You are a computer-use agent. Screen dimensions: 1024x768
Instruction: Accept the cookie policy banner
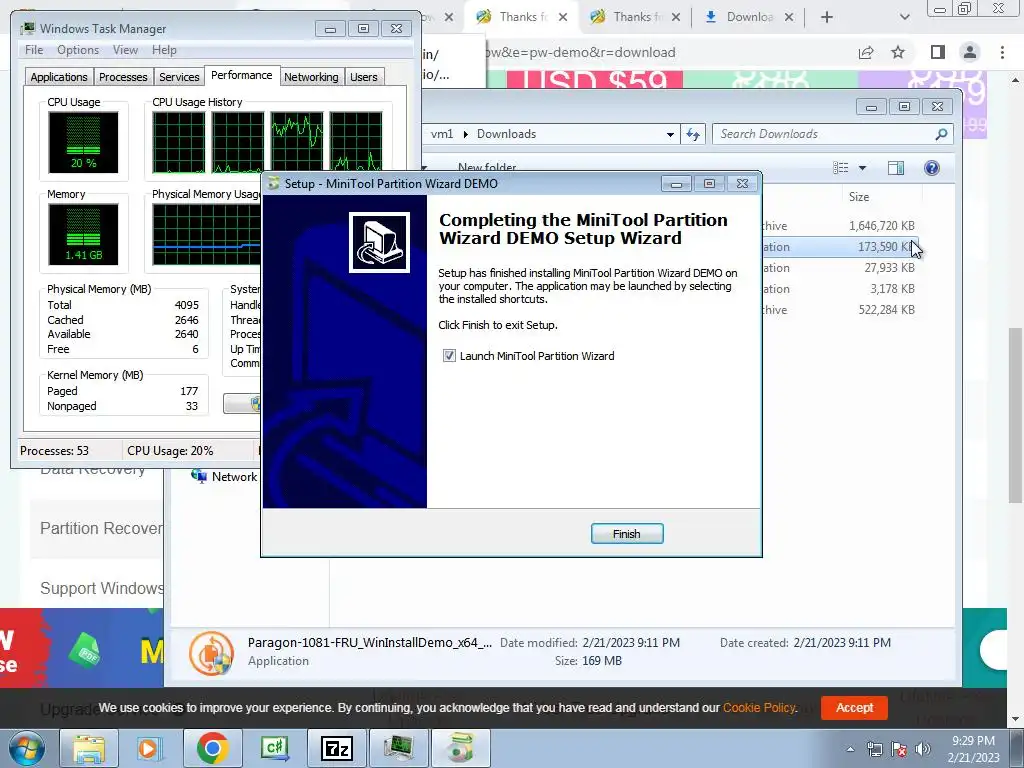click(854, 707)
